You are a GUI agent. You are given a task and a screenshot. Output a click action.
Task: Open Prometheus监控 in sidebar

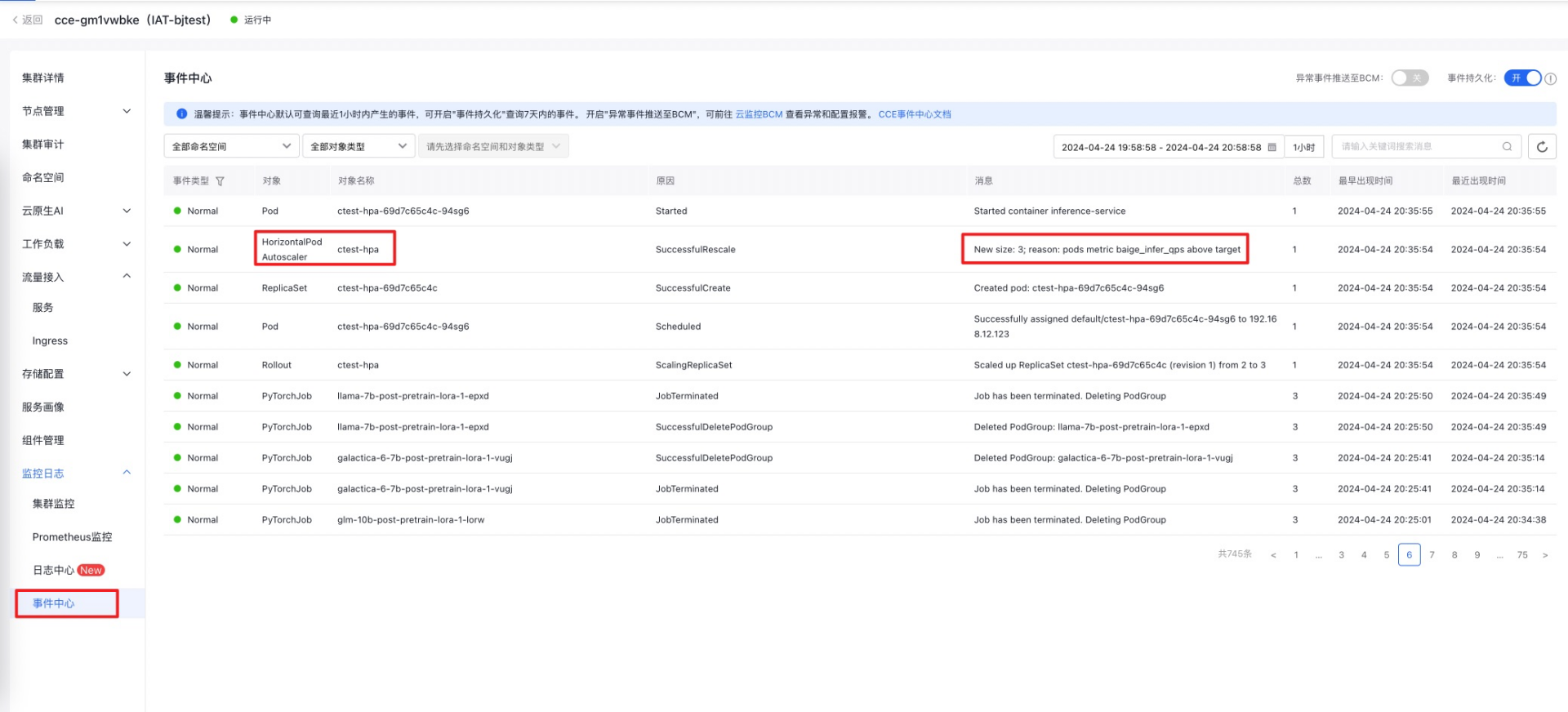73,537
